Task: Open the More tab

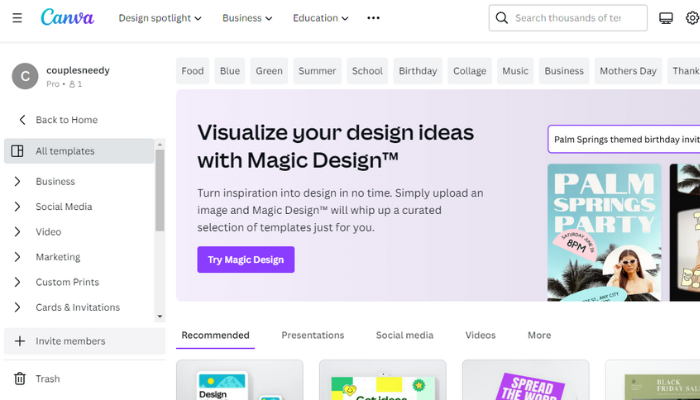Action: point(539,335)
